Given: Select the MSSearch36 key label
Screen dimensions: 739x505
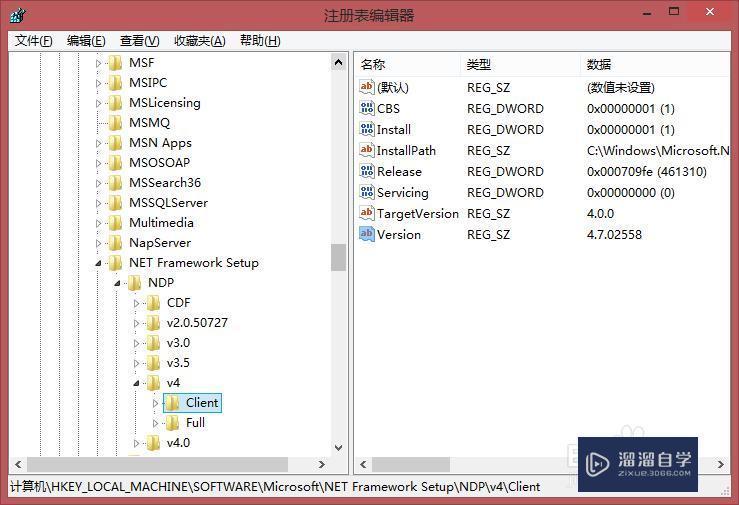Looking at the screenshot, I should coord(165,183).
